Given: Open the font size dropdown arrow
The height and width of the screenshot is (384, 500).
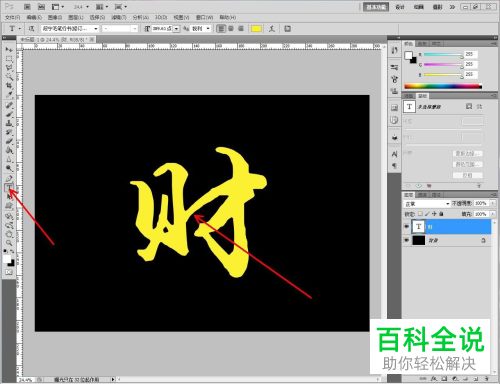Looking at the screenshot, I should click(176, 29).
